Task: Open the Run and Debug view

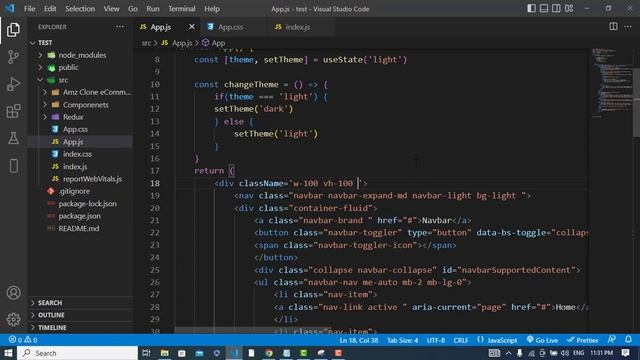Action: (13, 84)
